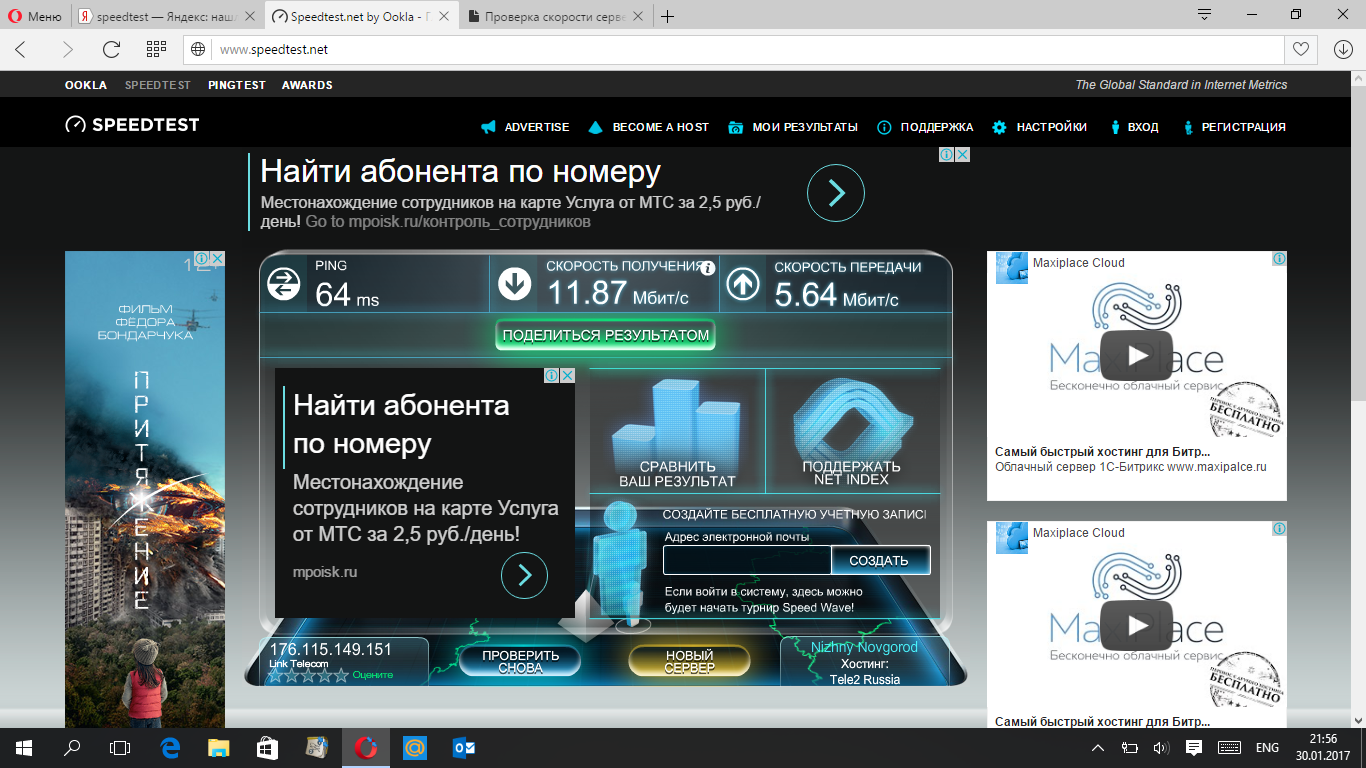1366x768 pixels.
Task: Open BECOME A HOST page
Action: click(x=649, y=127)
